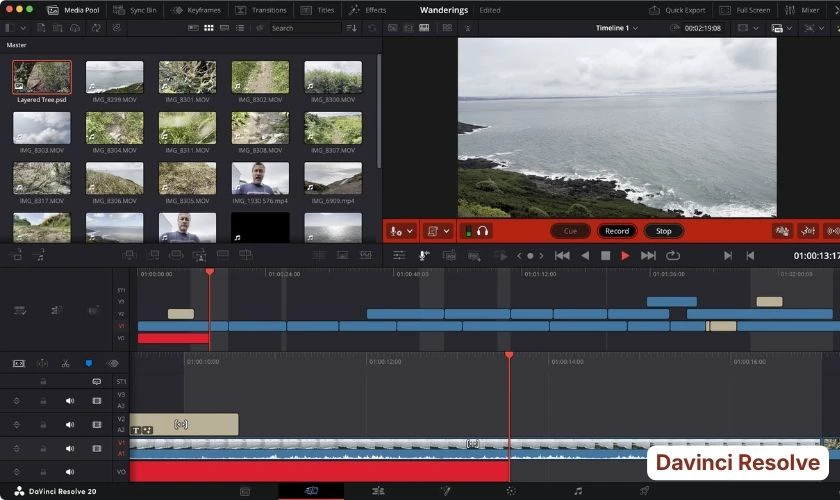This screenshot has height=500, width=840.
Task: Click the Cue button
Action: click(x=570, y=231)
